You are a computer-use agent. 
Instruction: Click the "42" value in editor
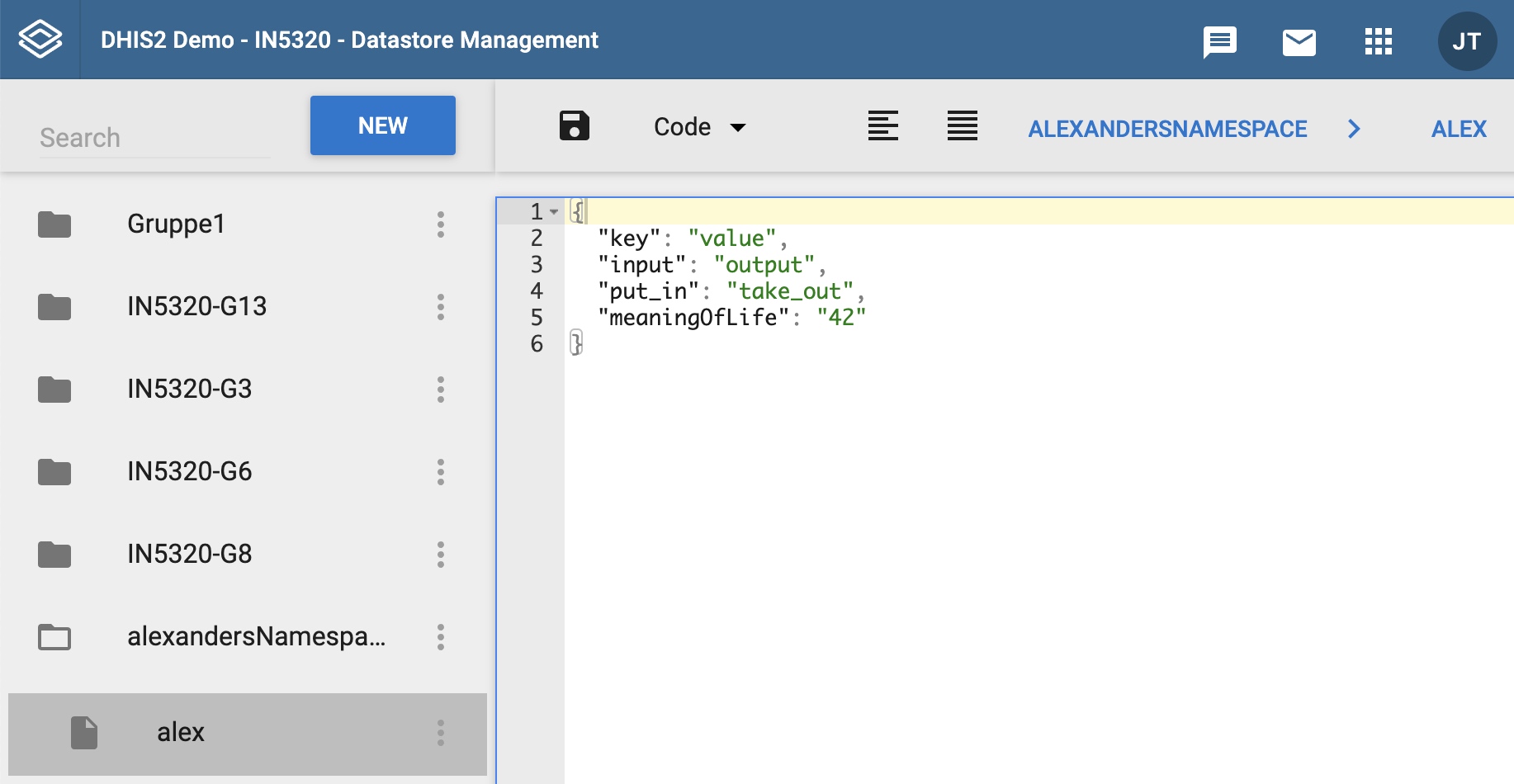click(841, 318)
